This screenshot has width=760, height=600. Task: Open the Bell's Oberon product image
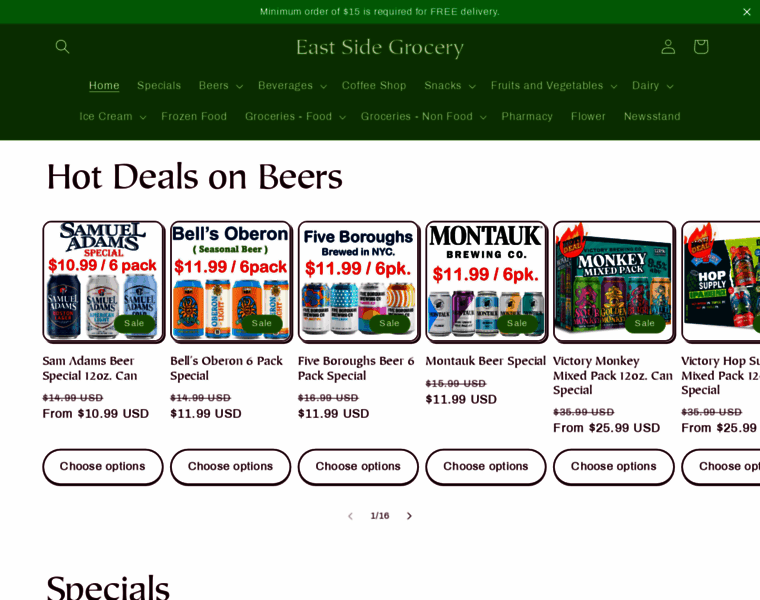coord(231,281)
